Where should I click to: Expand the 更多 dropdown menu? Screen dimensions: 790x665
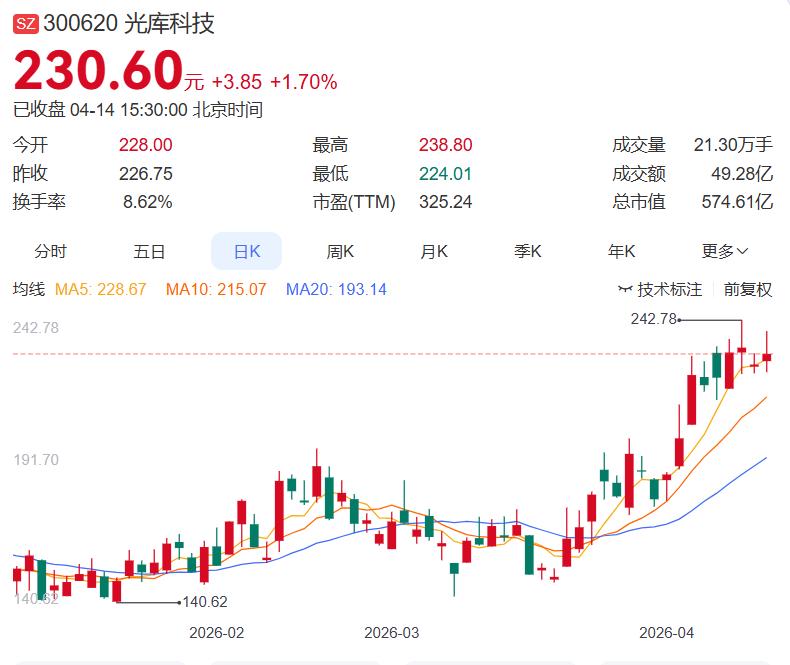click(x=725, y=251)
